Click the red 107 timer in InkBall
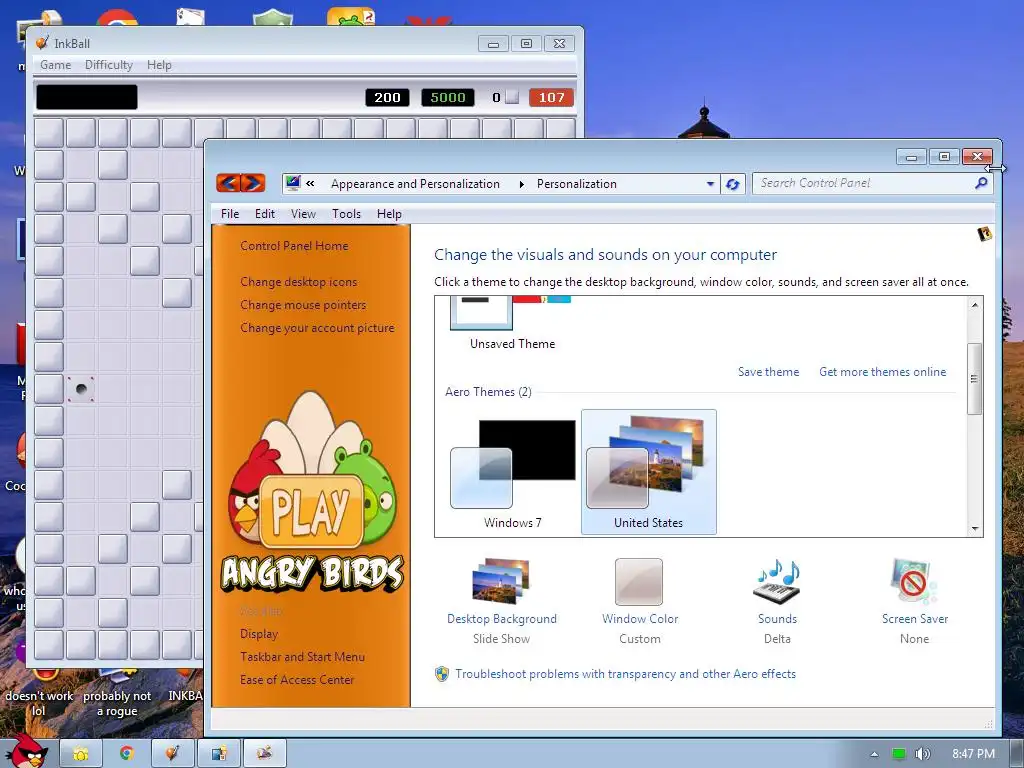 pos(551,97)
